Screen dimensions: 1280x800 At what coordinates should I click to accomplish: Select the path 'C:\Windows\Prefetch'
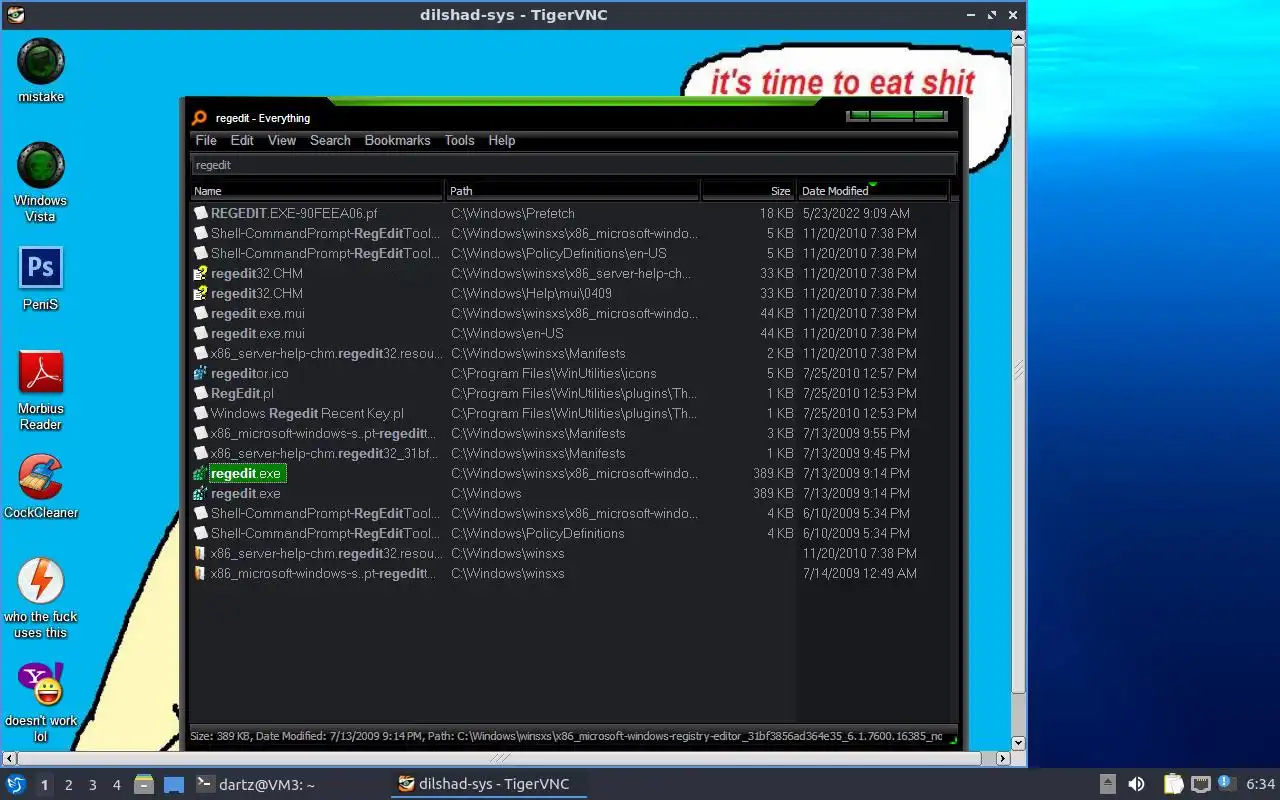click(x=512, y=213)
